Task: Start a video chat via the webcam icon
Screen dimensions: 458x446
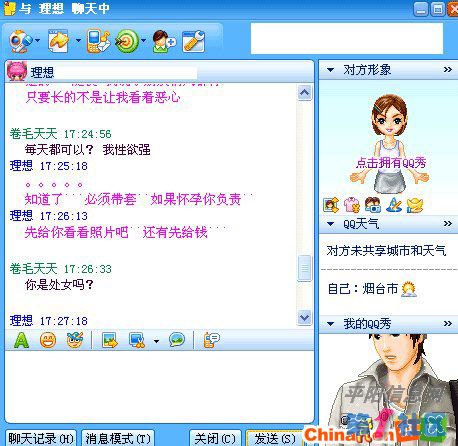Action: click(21, 41)
